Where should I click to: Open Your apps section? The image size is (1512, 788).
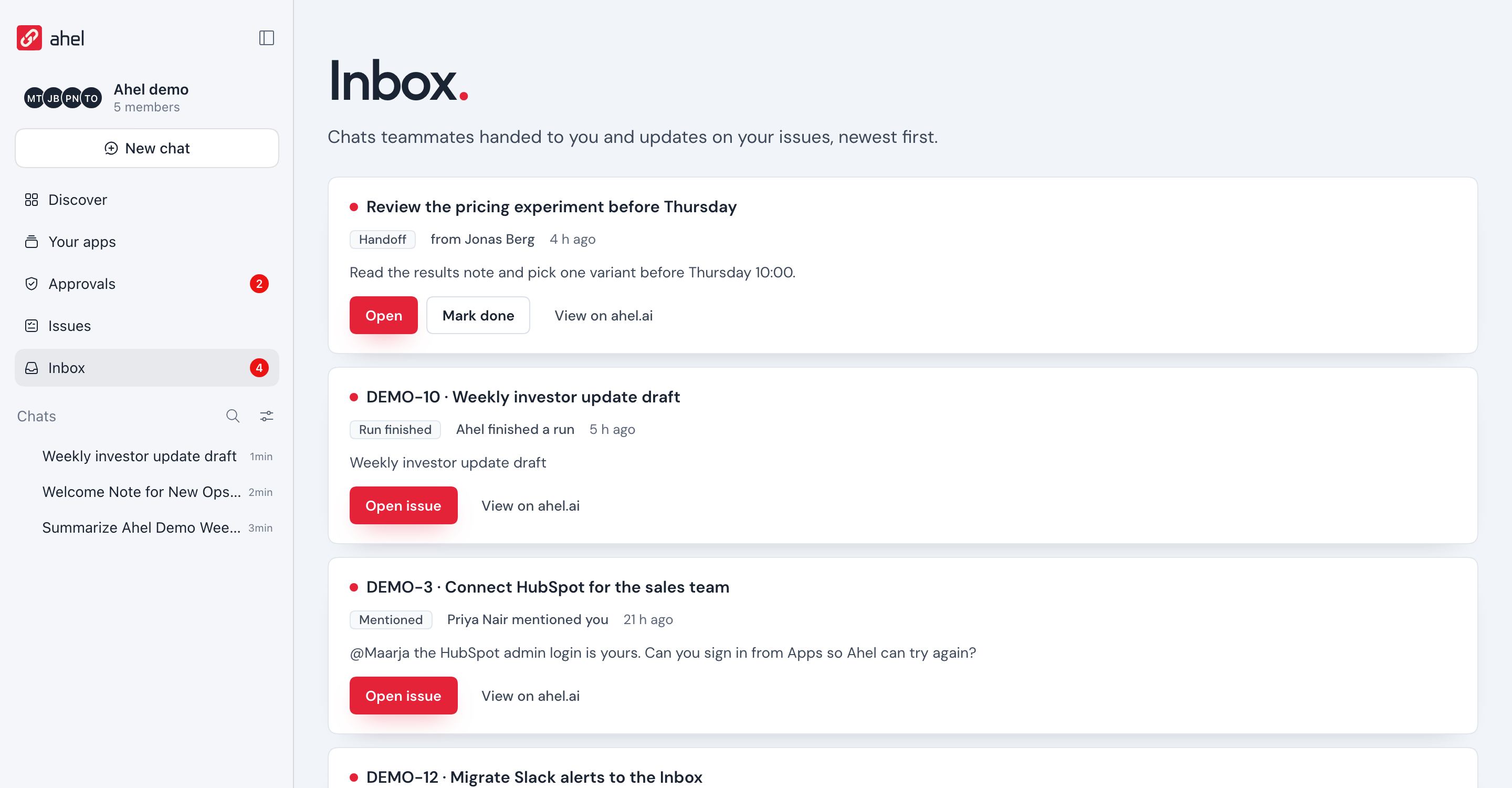pos(147,242)
